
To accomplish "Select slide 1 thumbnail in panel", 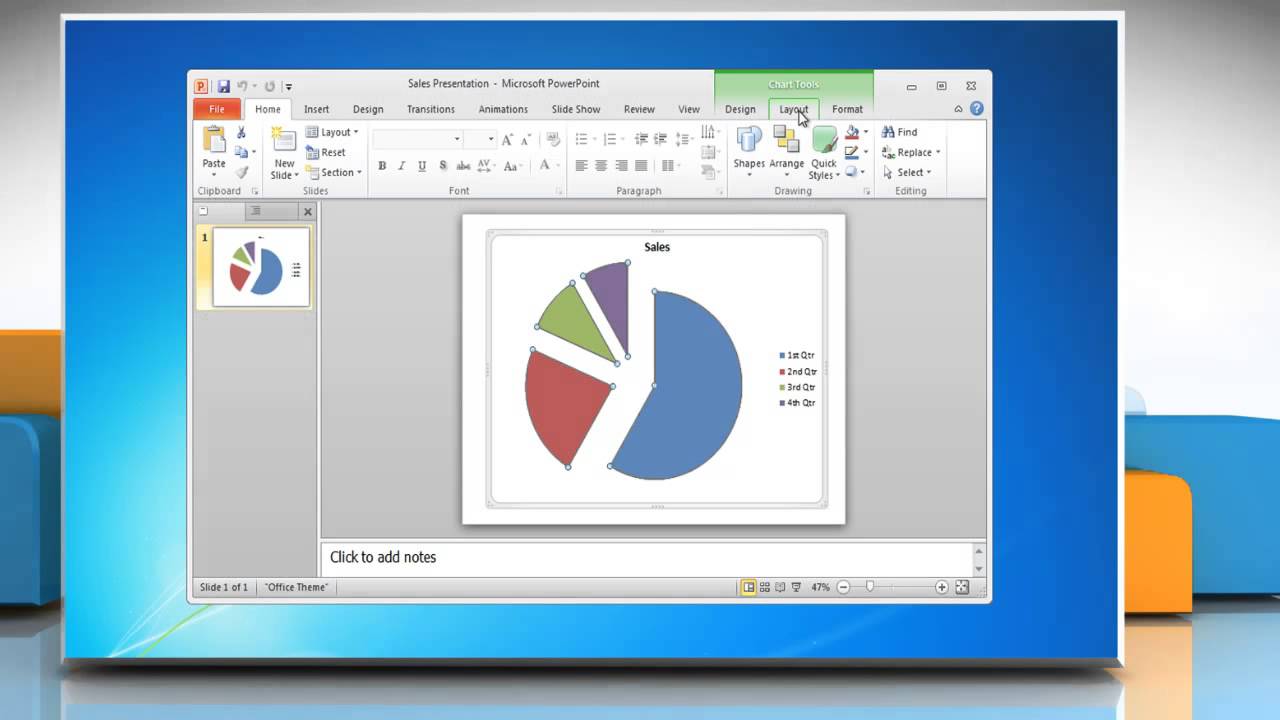I will 261,267.
